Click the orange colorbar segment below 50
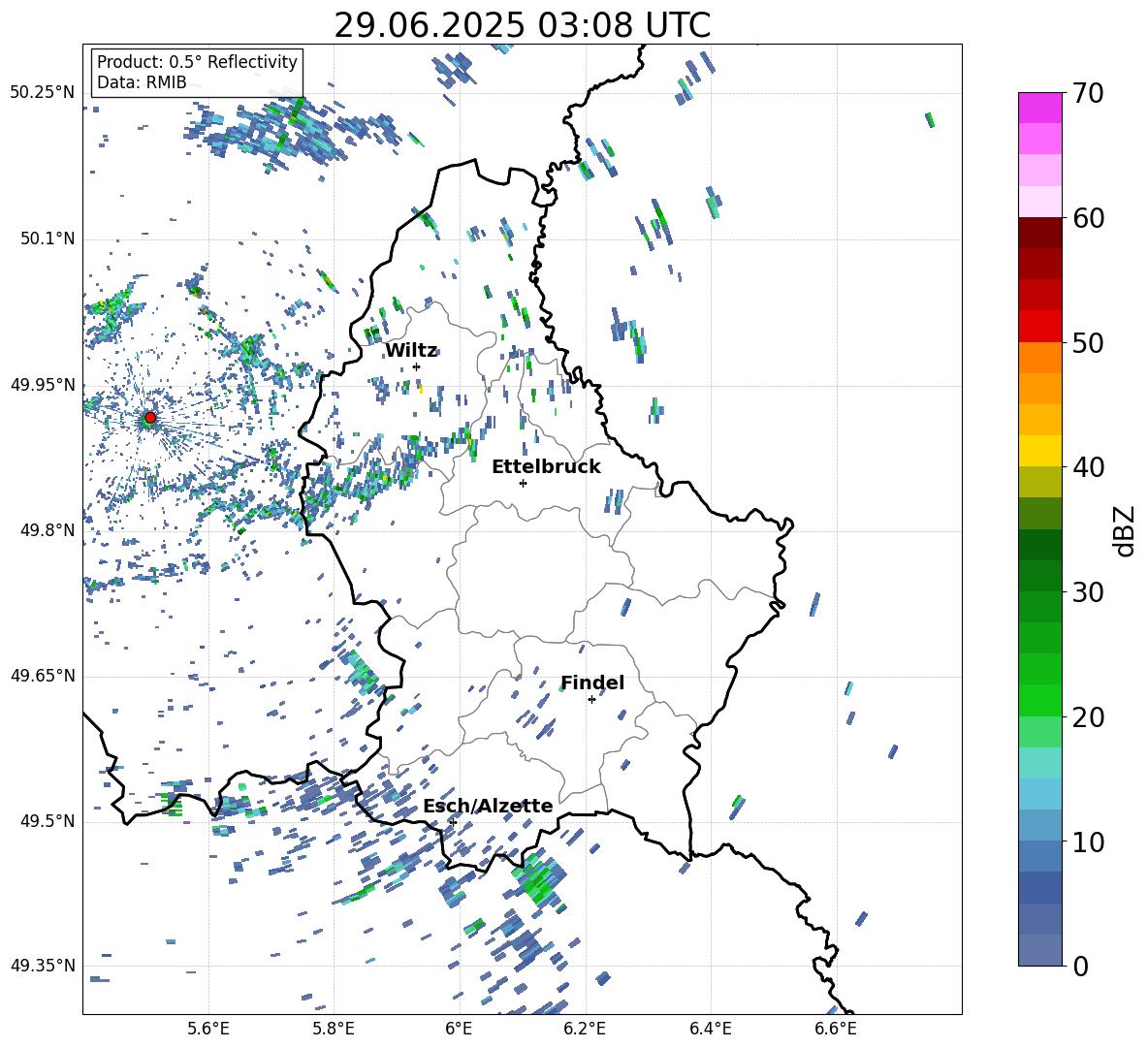The image size is (1148, 1048). coord(1039,358)
